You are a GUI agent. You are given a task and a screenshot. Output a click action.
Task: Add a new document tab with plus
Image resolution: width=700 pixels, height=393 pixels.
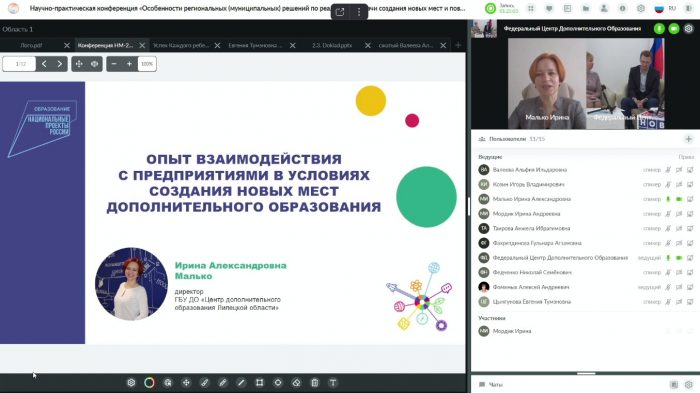click(x=458, y=45)
